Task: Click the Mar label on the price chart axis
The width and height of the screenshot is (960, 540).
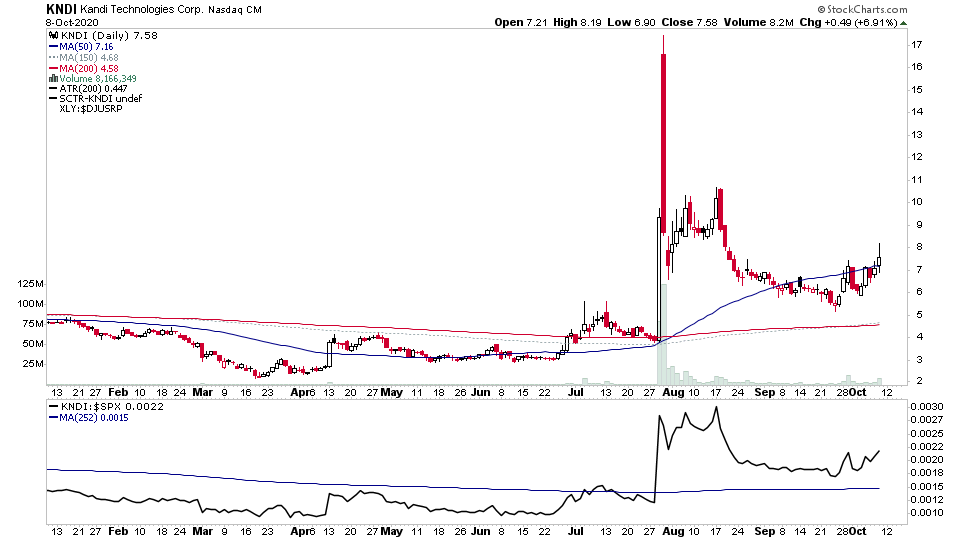Action: [x=203, y=392]
